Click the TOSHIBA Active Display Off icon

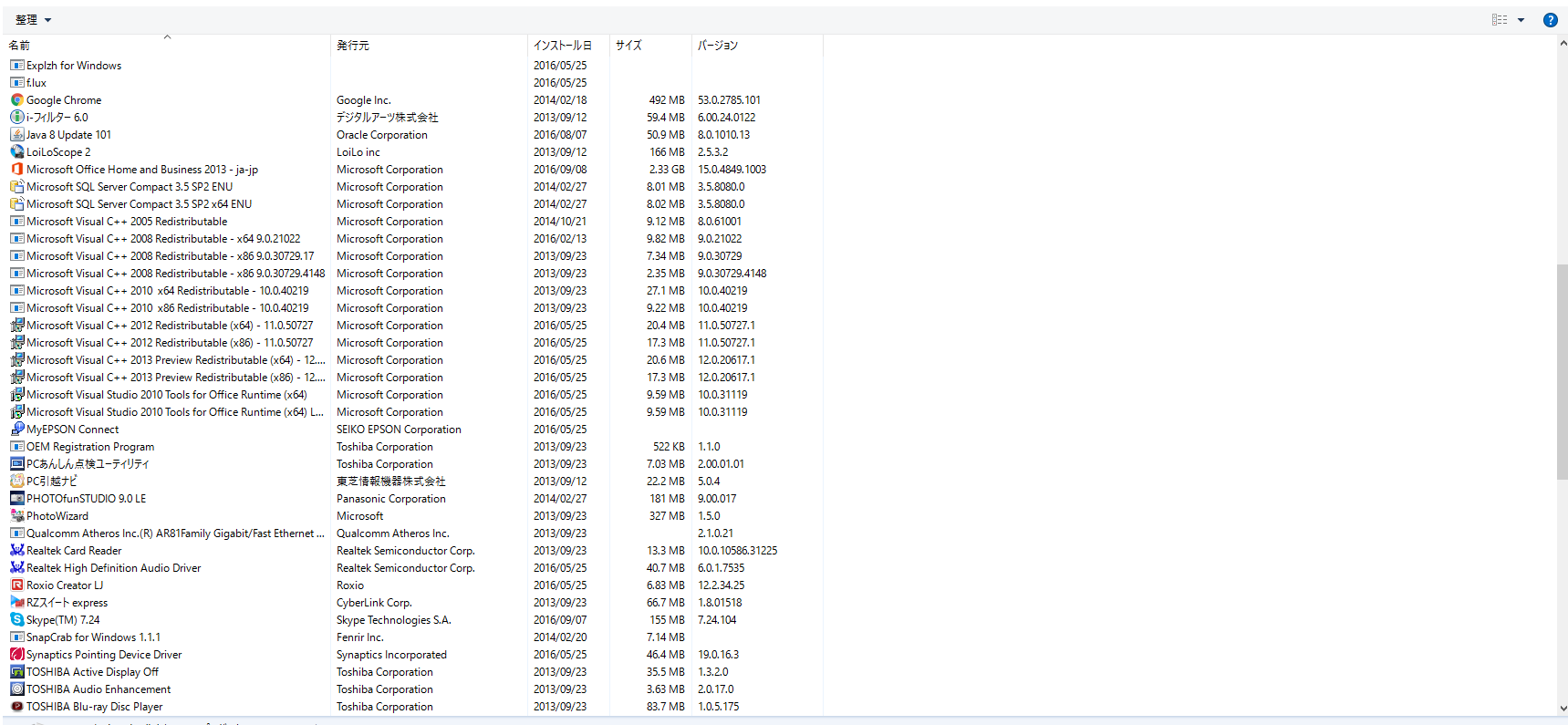[17, 672]
